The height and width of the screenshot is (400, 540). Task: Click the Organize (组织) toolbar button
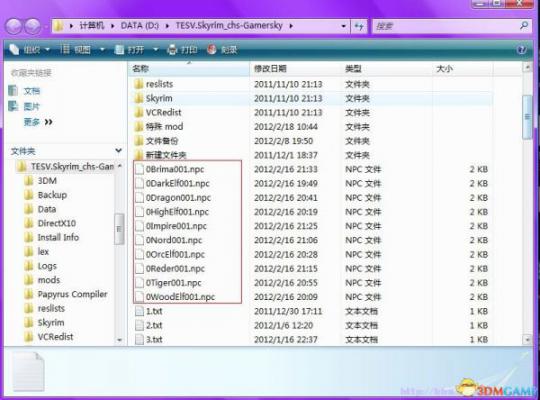point(29,50)
